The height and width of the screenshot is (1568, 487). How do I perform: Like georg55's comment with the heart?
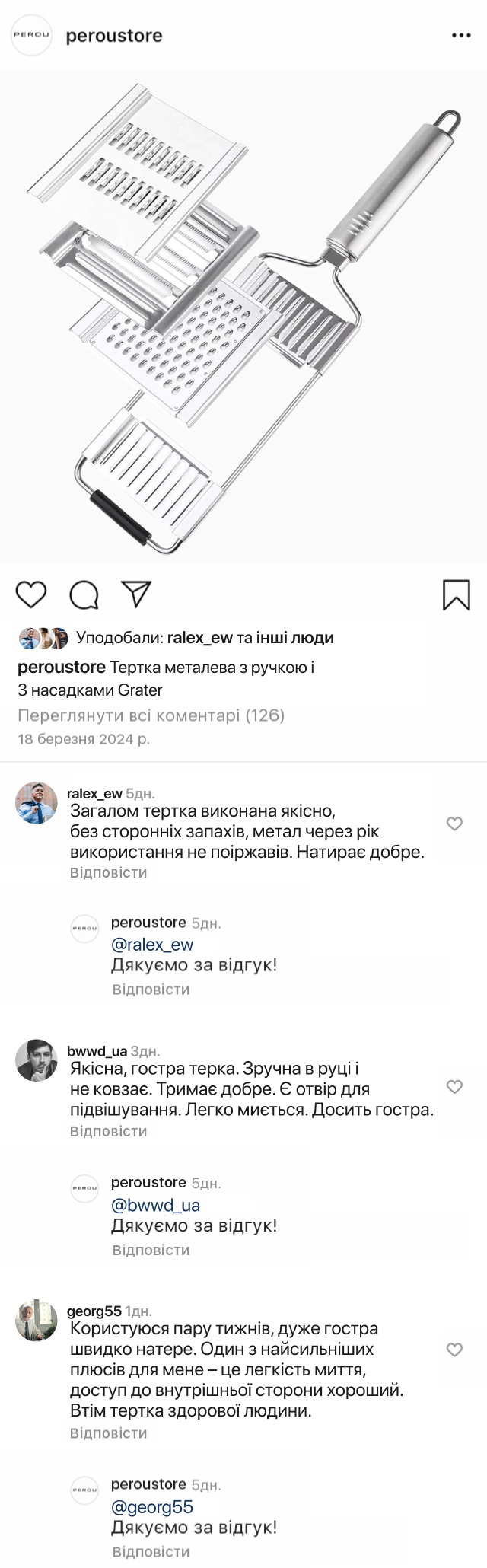(454, 1350)
